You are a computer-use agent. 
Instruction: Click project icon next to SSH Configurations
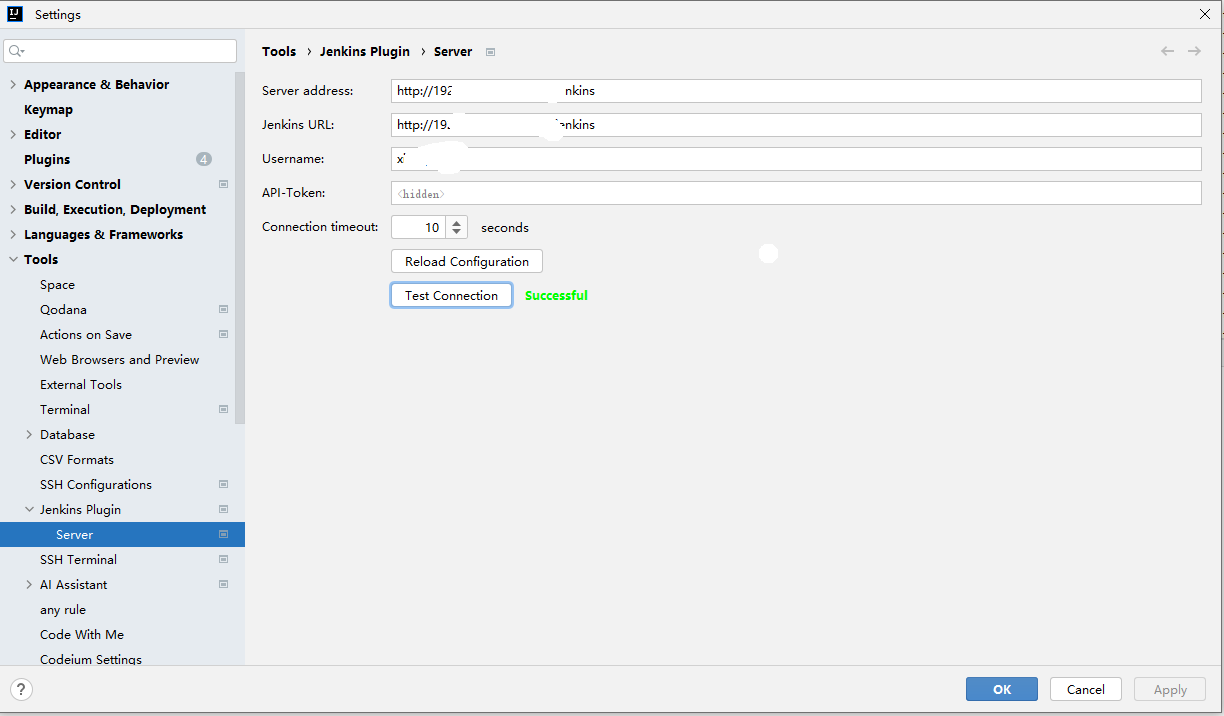click(223, 484)
